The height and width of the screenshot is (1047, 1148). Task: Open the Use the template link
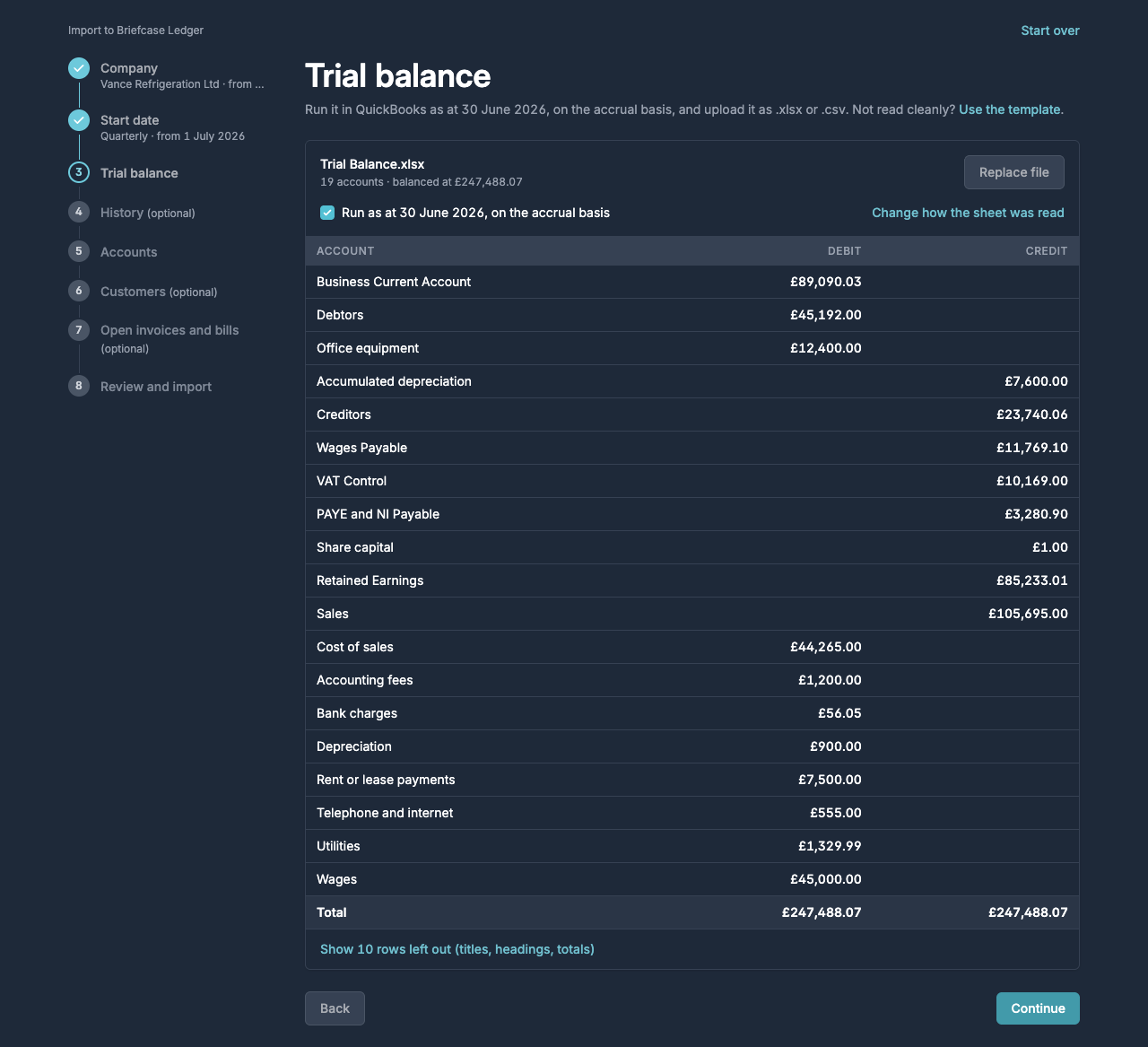coord(1010,109)
